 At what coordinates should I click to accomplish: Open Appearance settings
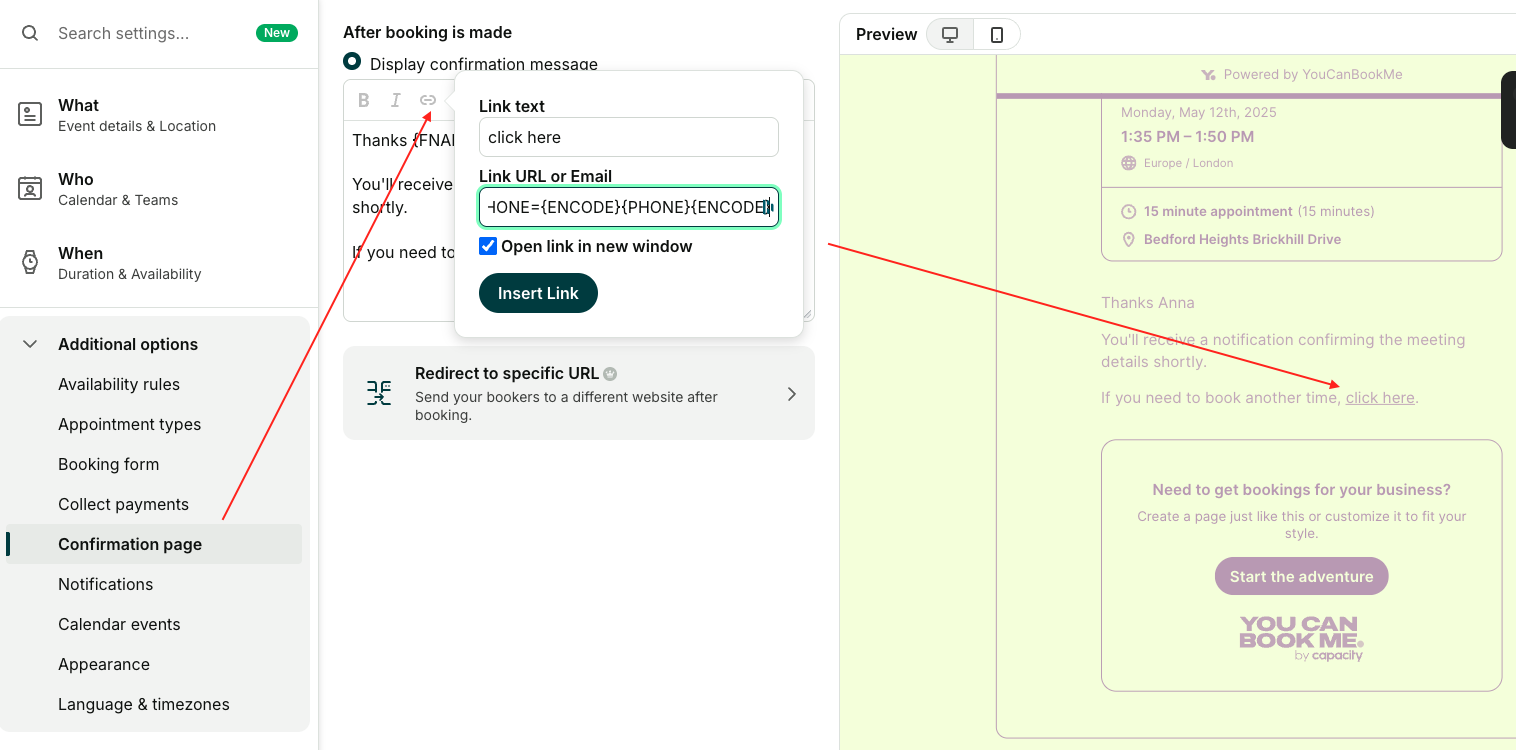tap(104, 664)
